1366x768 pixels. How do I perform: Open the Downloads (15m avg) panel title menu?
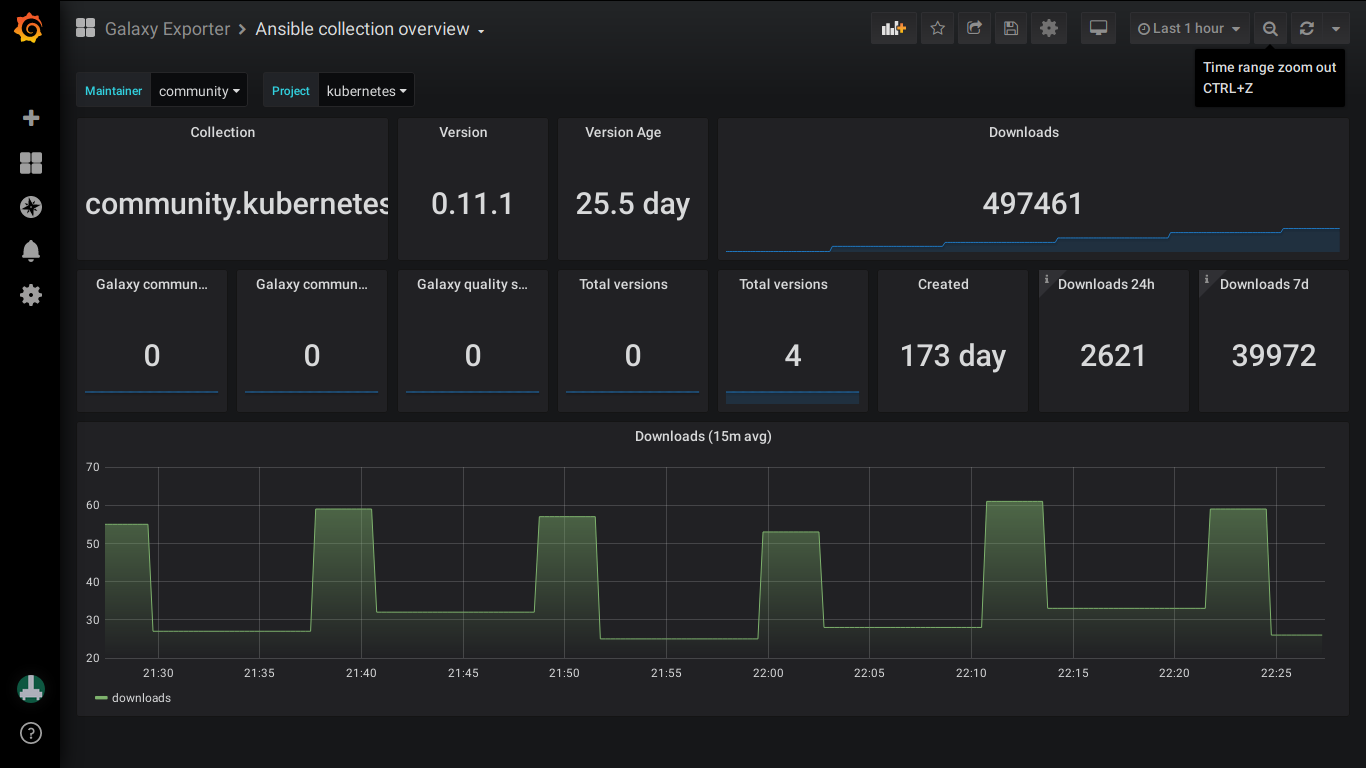[x=703, y=436]
